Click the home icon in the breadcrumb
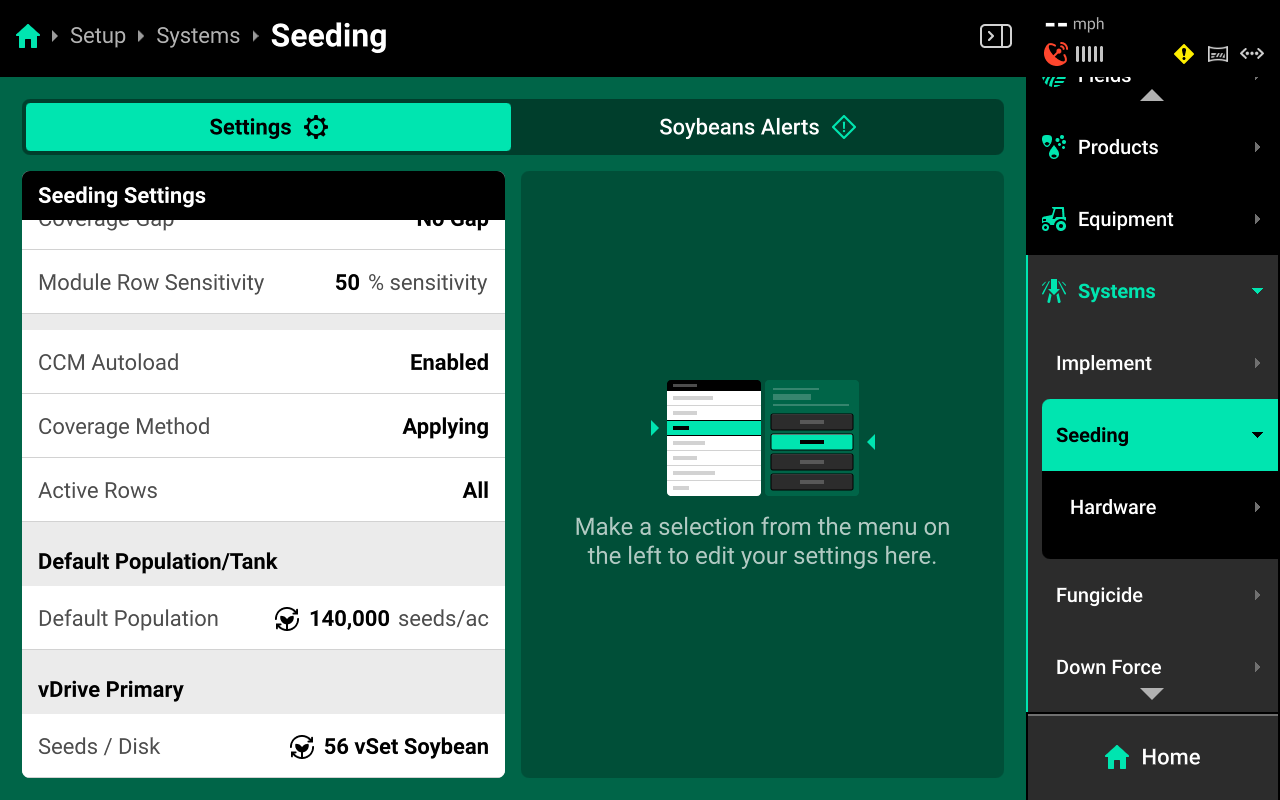 (x=28, y=37)
